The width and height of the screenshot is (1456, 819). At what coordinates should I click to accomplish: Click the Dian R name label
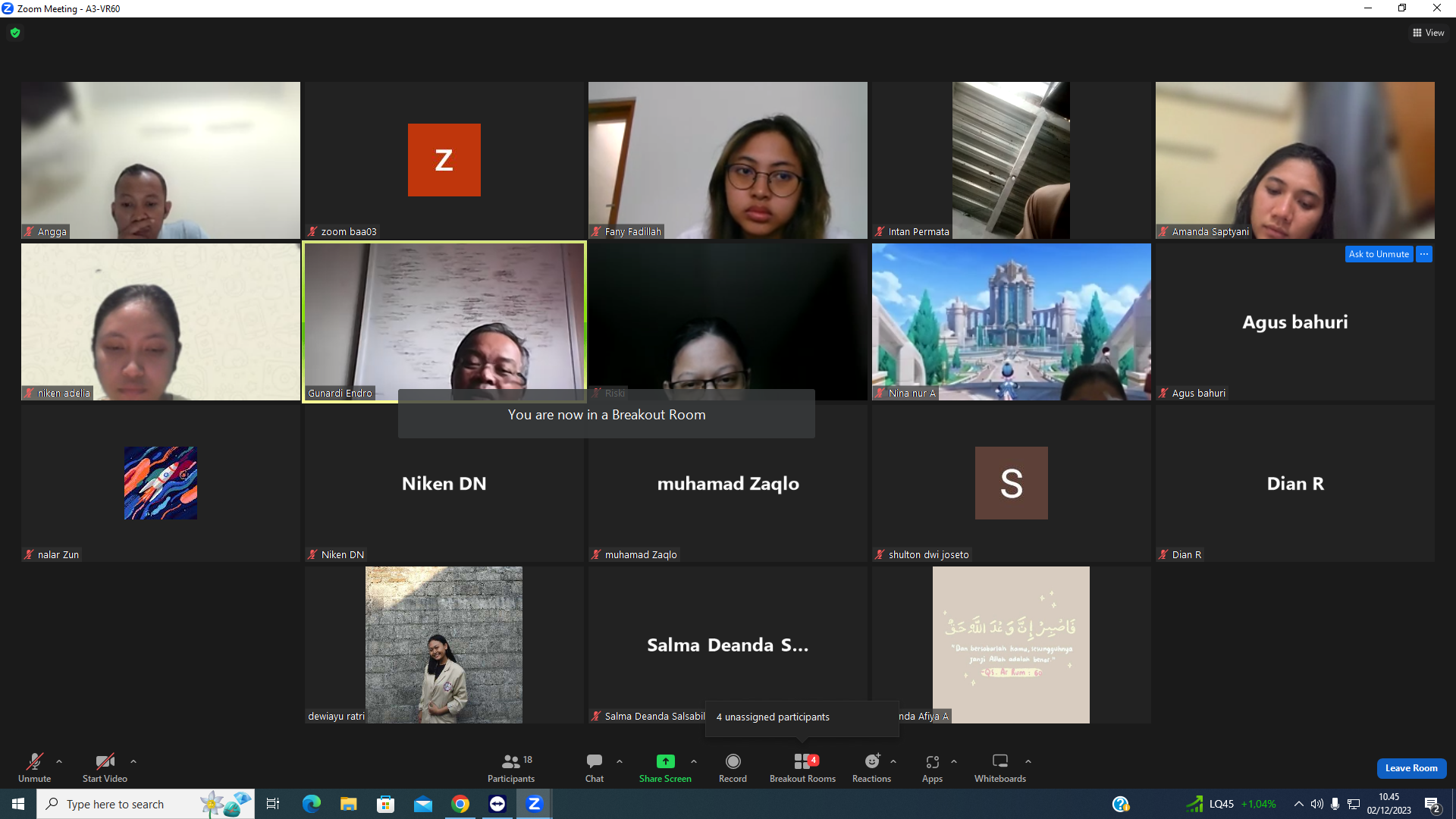point(1186,555)
